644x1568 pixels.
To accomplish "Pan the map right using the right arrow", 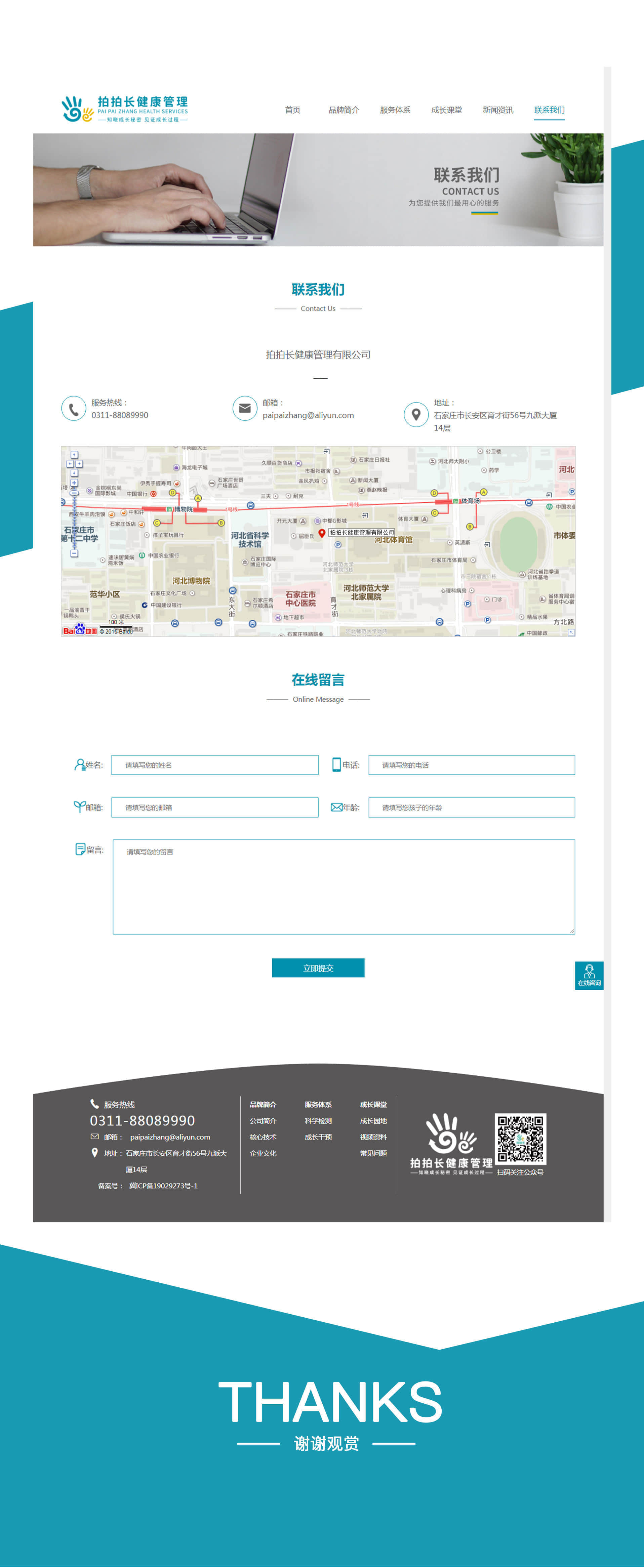I will [79, 464].
